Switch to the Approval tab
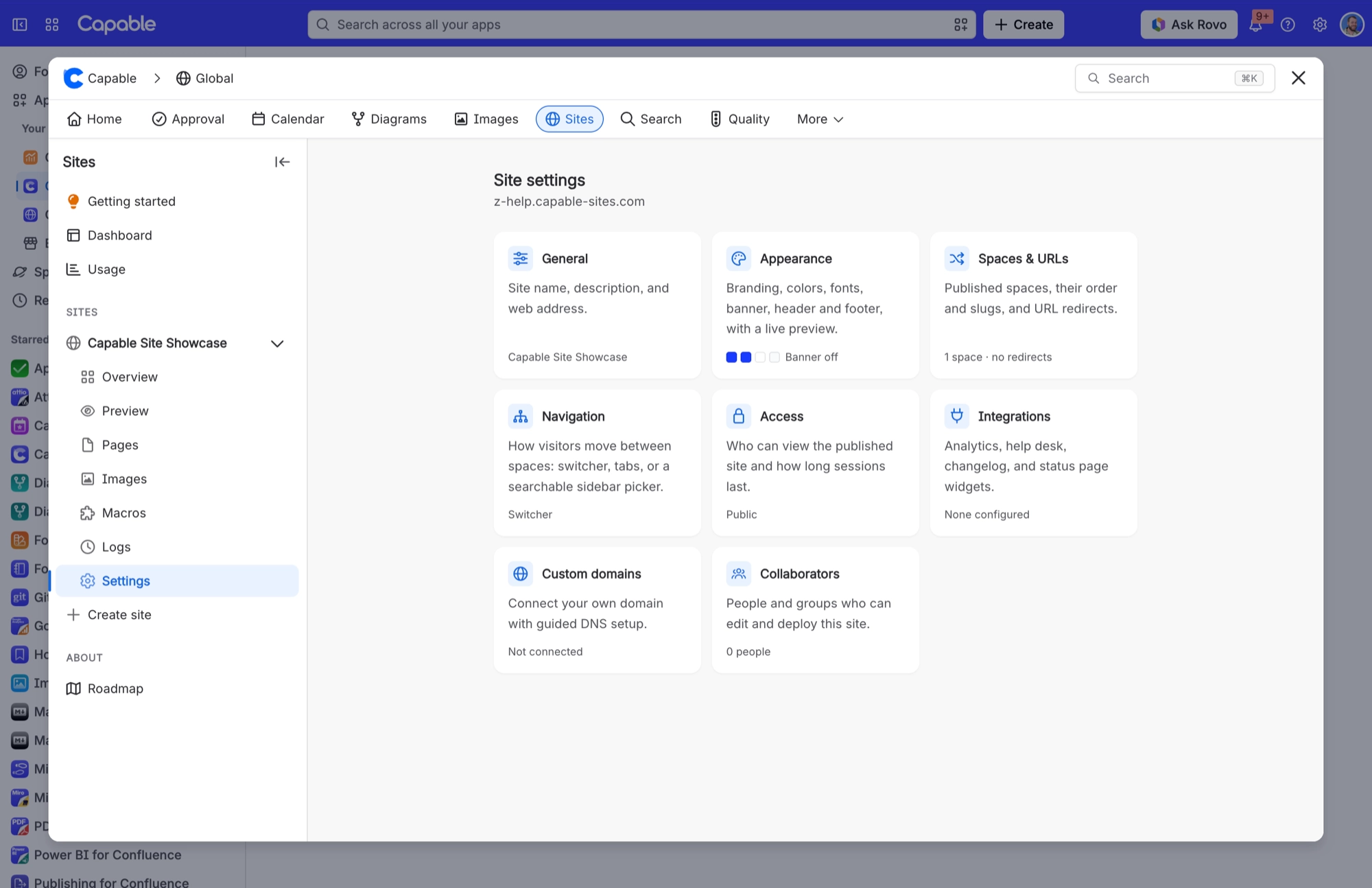 pos(188,119)
